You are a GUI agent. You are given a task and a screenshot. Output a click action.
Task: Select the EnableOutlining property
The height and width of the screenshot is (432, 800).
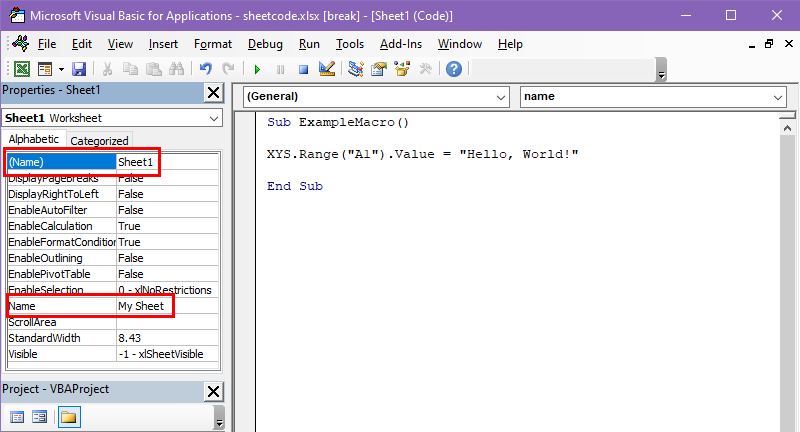[61, 258]
